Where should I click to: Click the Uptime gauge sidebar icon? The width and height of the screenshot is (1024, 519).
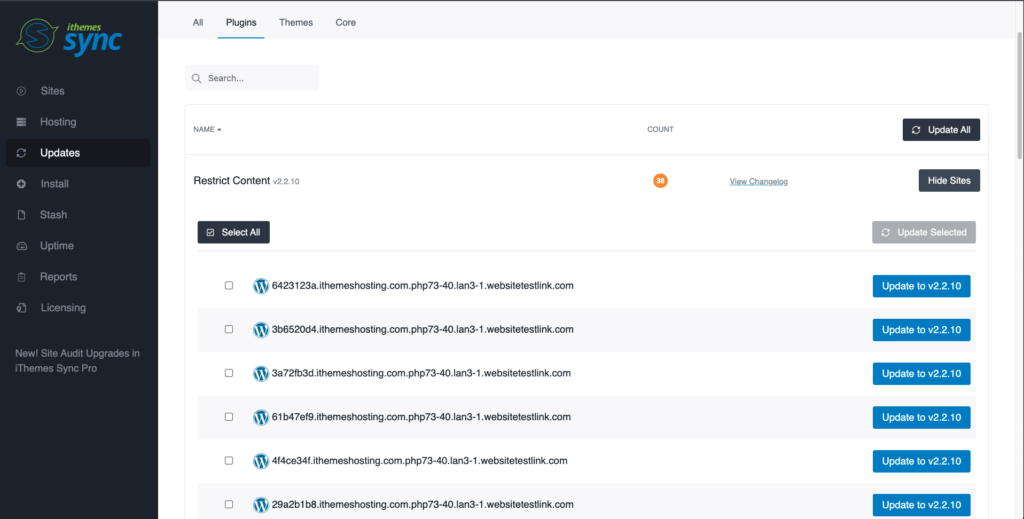22,246
